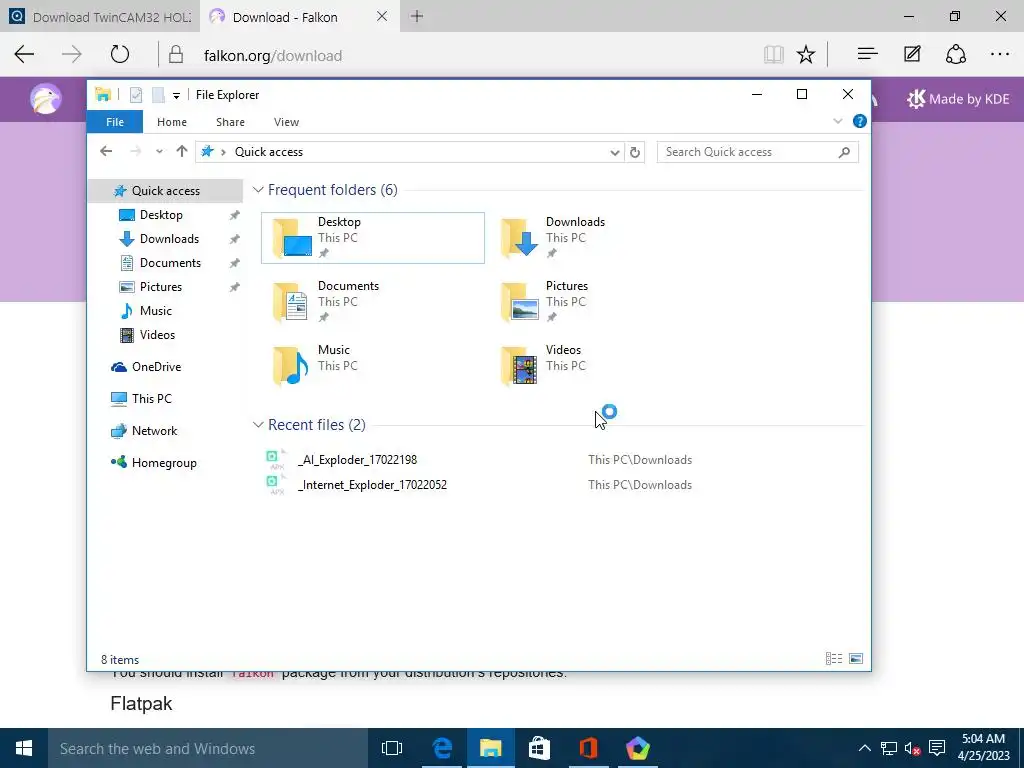Select Downloads in navigation pane
This screenshot has width=1024, height=768.
[x=169, y=239]
